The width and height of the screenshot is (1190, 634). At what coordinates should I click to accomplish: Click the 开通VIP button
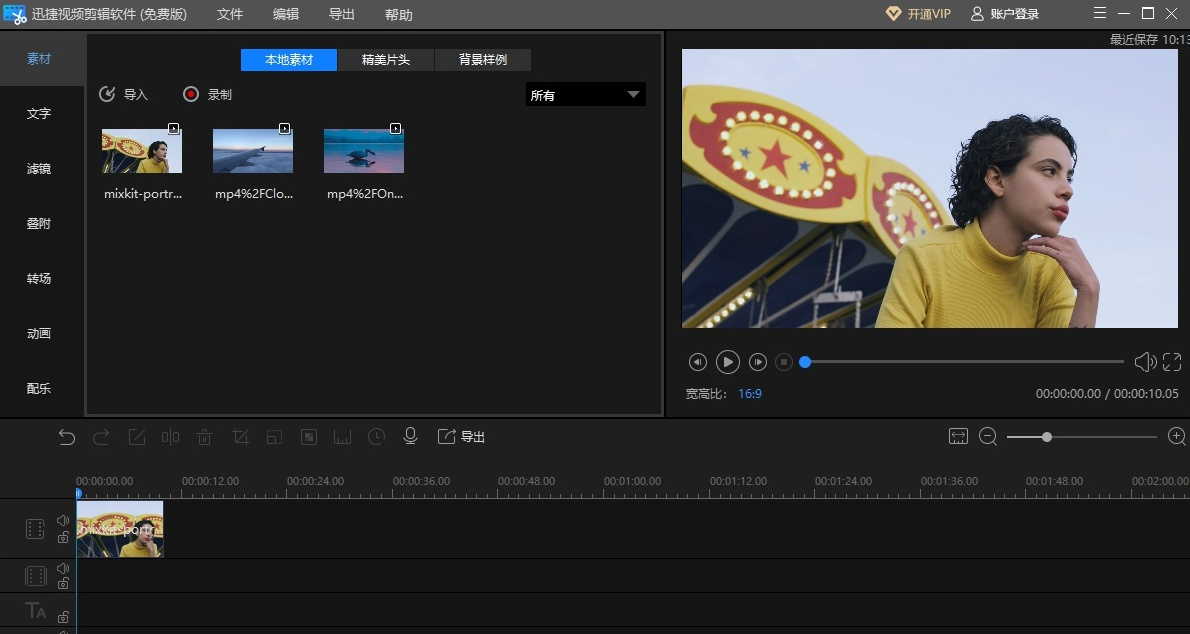918,14
